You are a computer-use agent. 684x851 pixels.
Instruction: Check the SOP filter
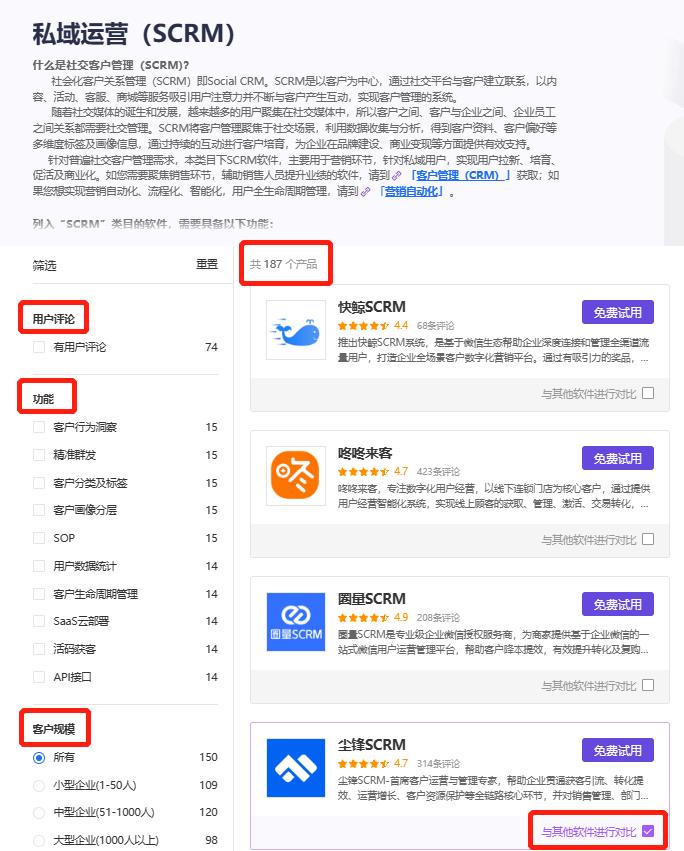[39, 538]
